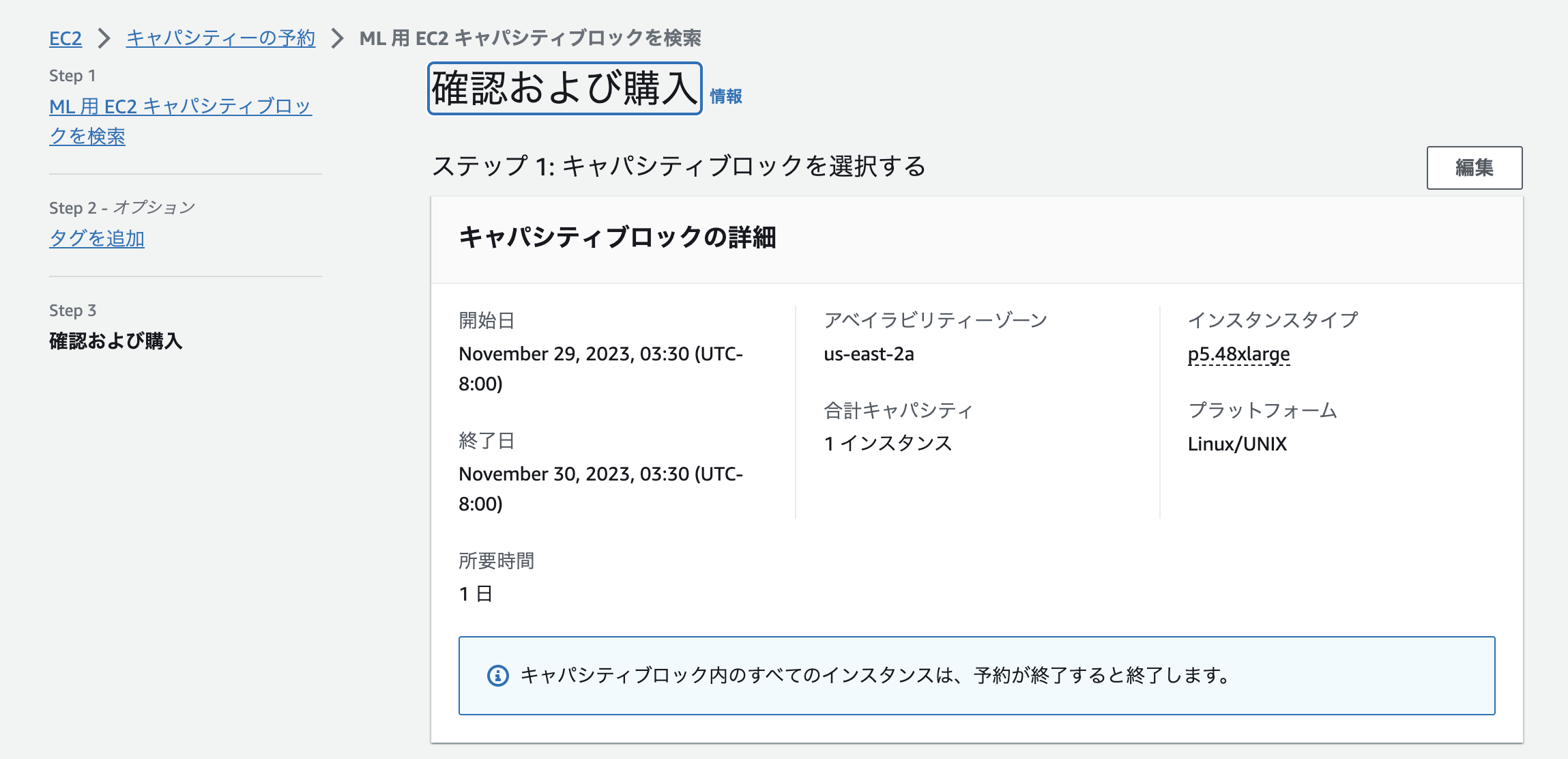Click the p5.48xlarge instance type tooltip link
1568x759 pixels.
tap(1237, 354)
